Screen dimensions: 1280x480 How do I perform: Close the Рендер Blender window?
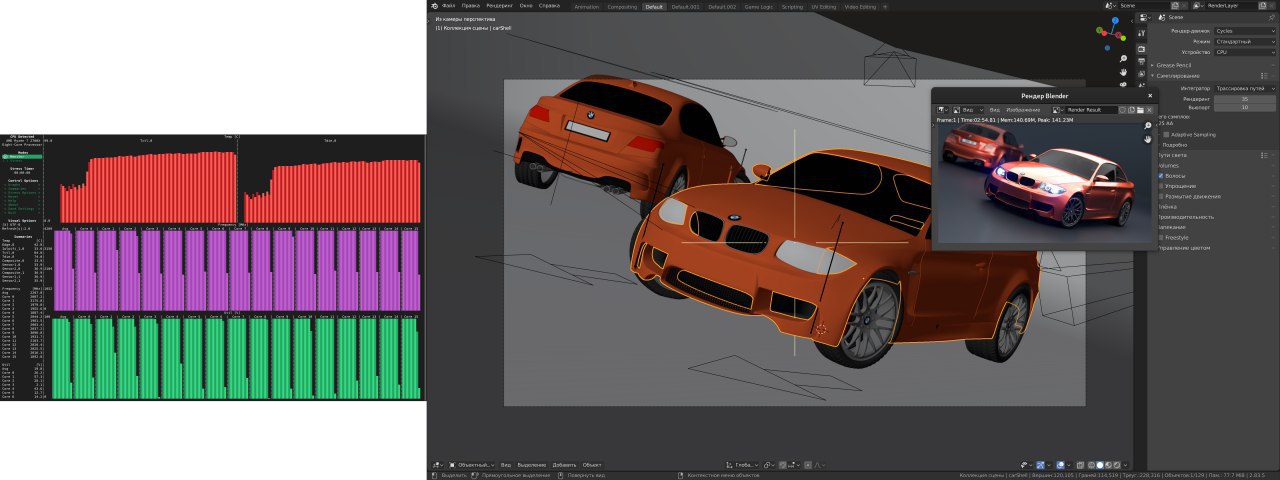1150,96
